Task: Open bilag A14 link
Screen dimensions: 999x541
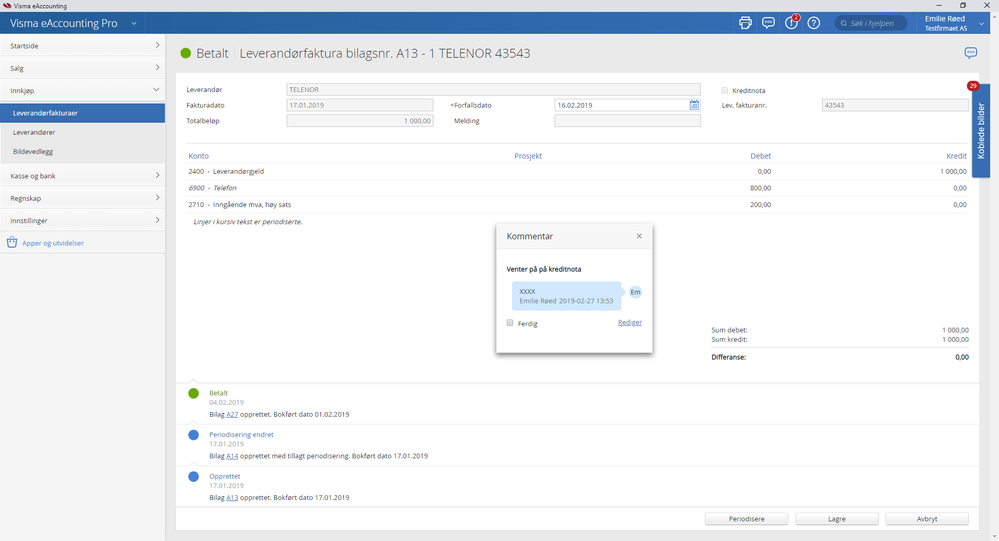Action: click(x=232, y=456)
